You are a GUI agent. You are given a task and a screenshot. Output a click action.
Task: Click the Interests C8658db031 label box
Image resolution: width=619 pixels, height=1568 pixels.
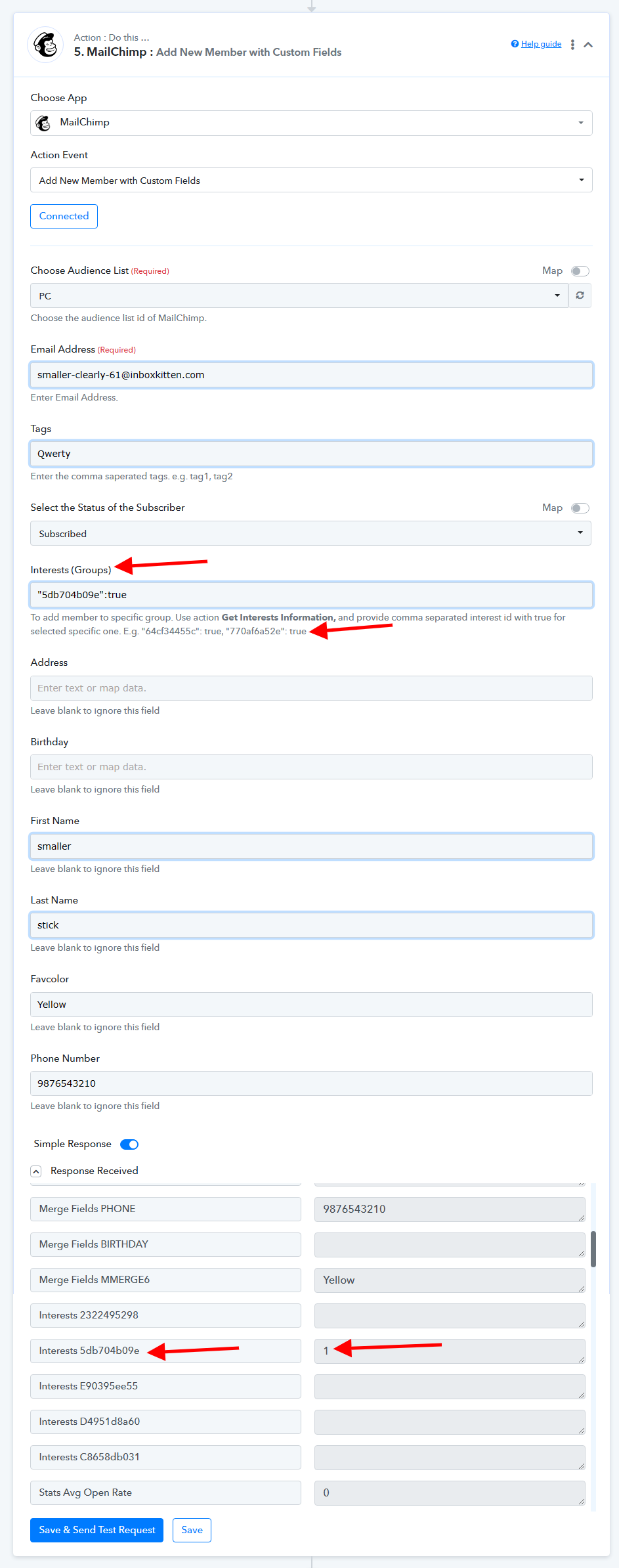click(x=165, y=1457)
